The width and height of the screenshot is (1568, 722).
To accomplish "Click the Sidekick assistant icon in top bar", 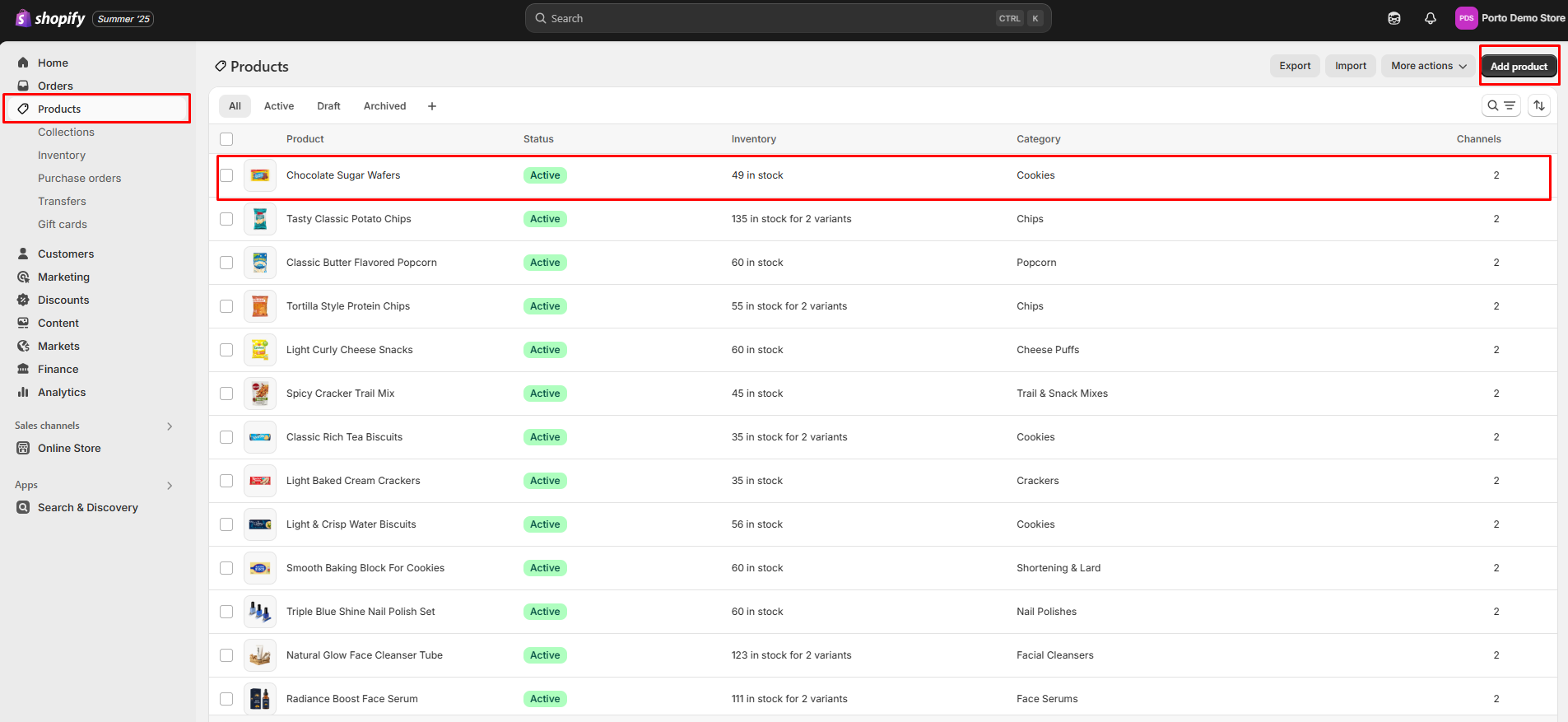I will 1394,18.
